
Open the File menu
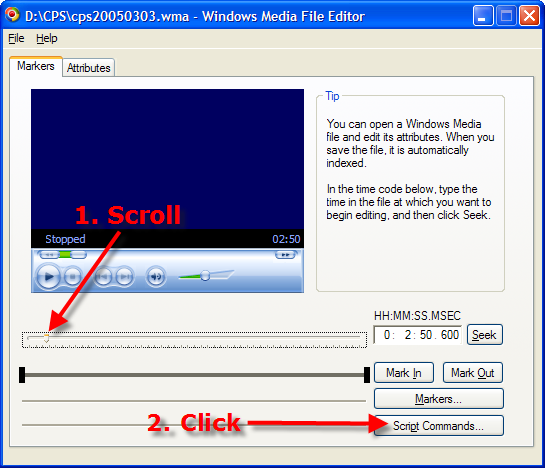[x=16, y=38]
